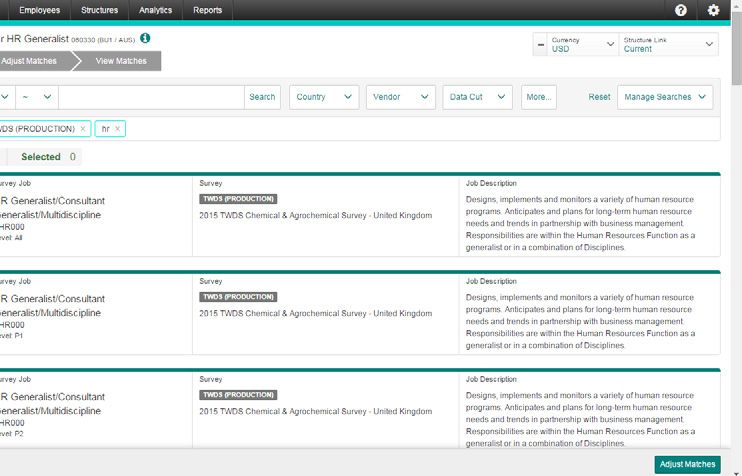Image resolution: width=742 pixels, height=476 pixels.
Task: Click the More... filters button
Action: click(x=539, y=97)
